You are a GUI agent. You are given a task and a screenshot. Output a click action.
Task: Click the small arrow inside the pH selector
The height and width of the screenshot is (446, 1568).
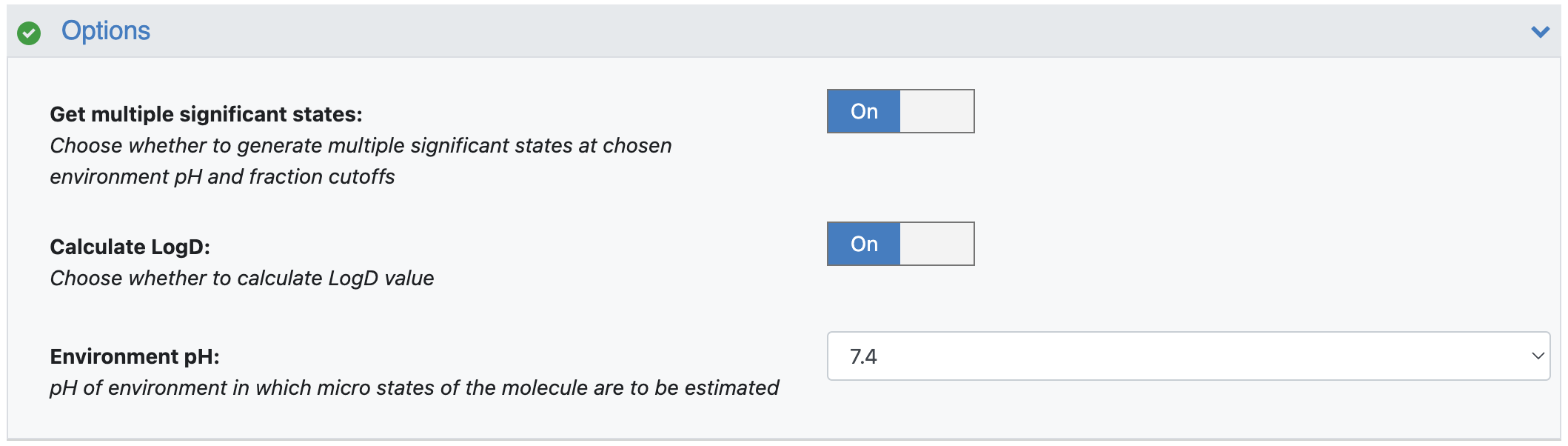coord(1538,356)
